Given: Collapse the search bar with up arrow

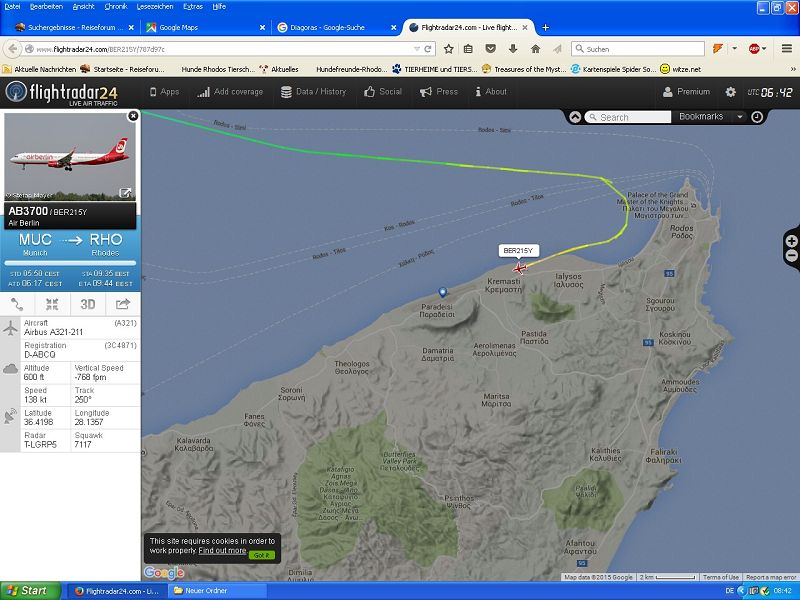Looking at the screenshot, I should (575, 117).
